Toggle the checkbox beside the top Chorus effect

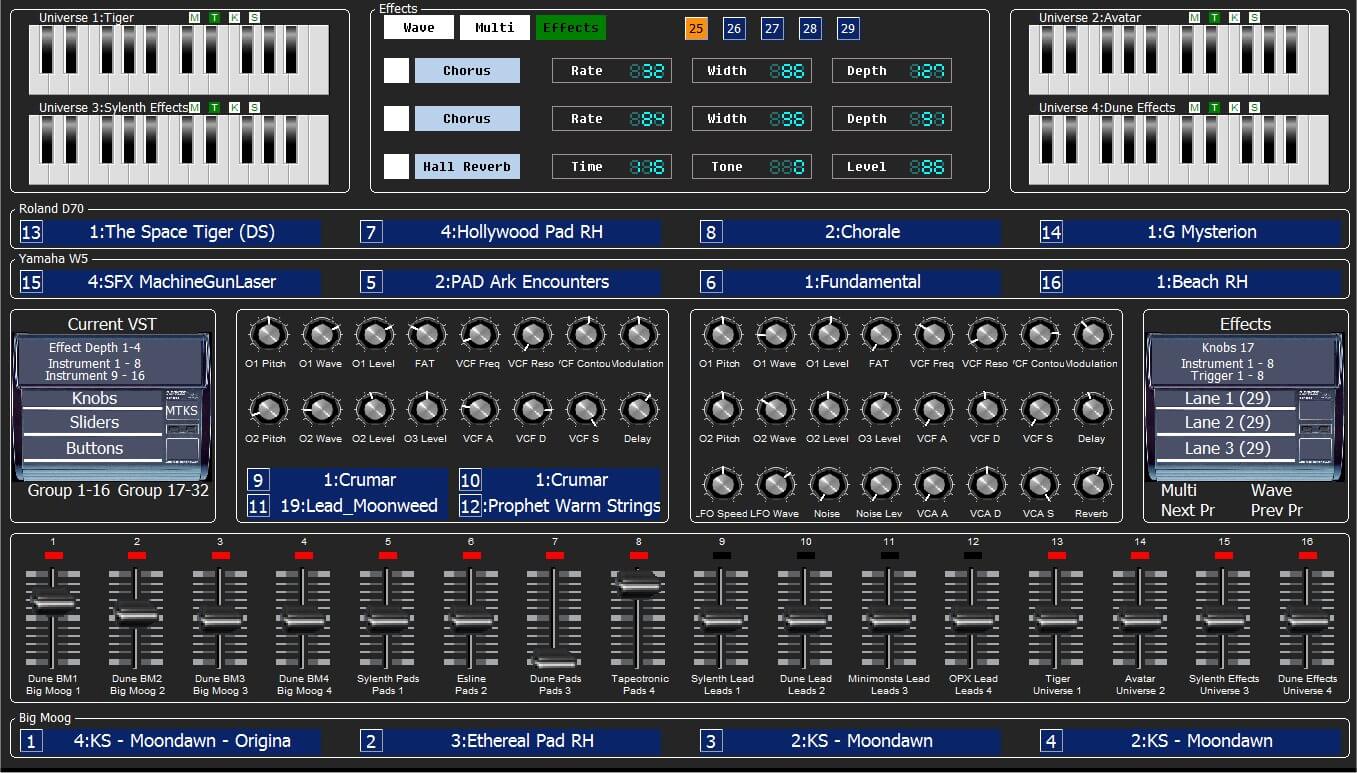click(397, 70)
